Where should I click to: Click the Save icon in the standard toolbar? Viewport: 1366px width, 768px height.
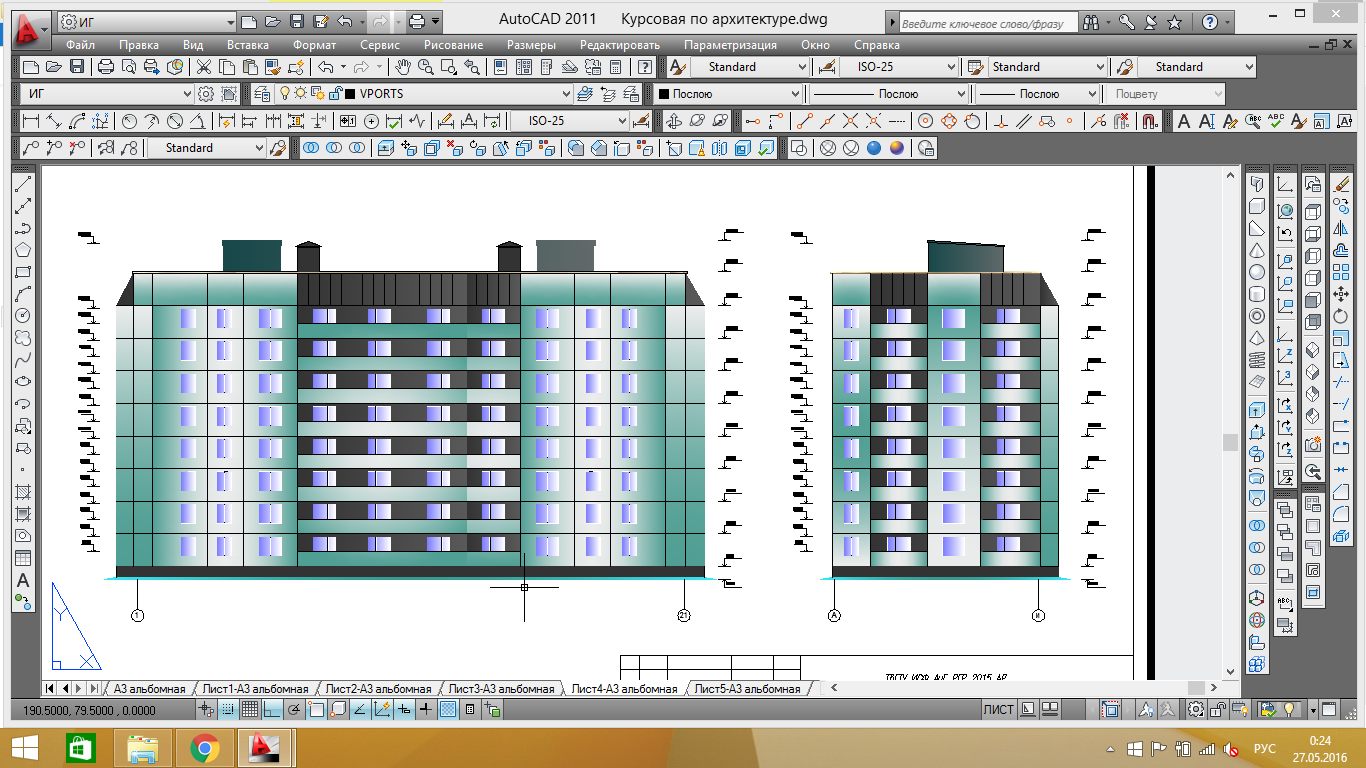(75, 67)
